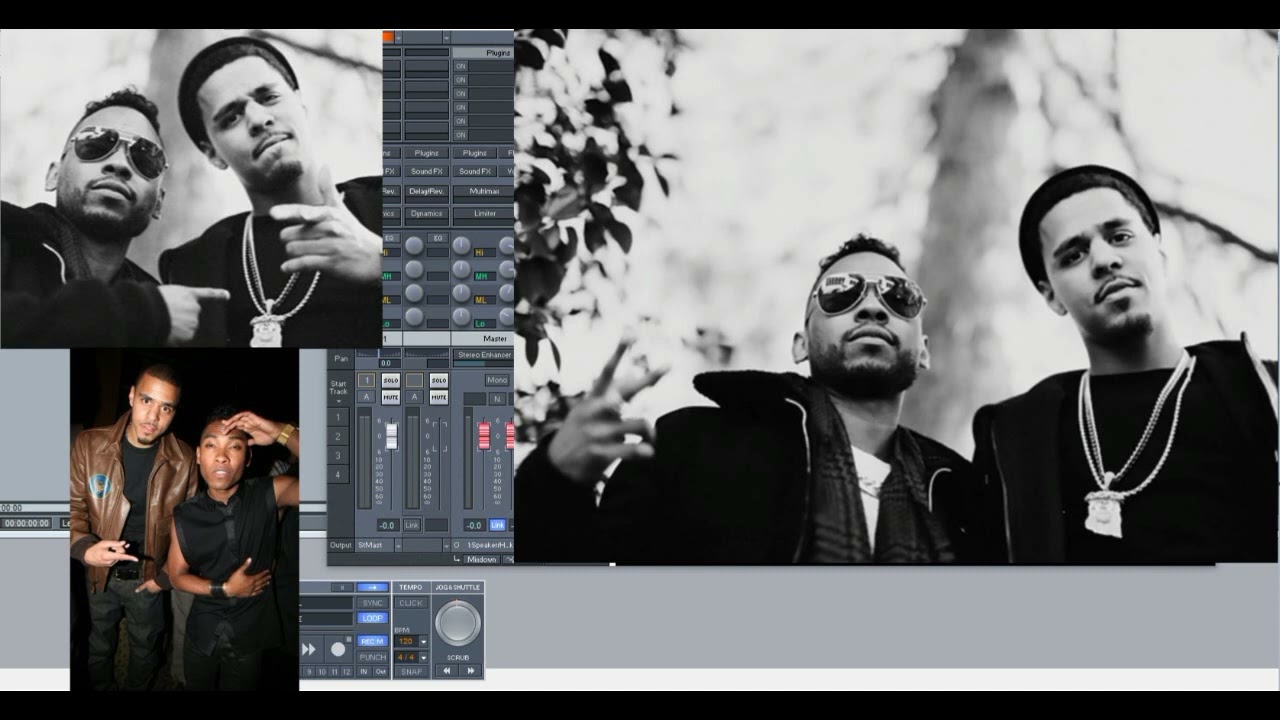This screenshot has width=1280, height=720.
Task: Select Start Track number 1
Action: (x=338, y=417)
